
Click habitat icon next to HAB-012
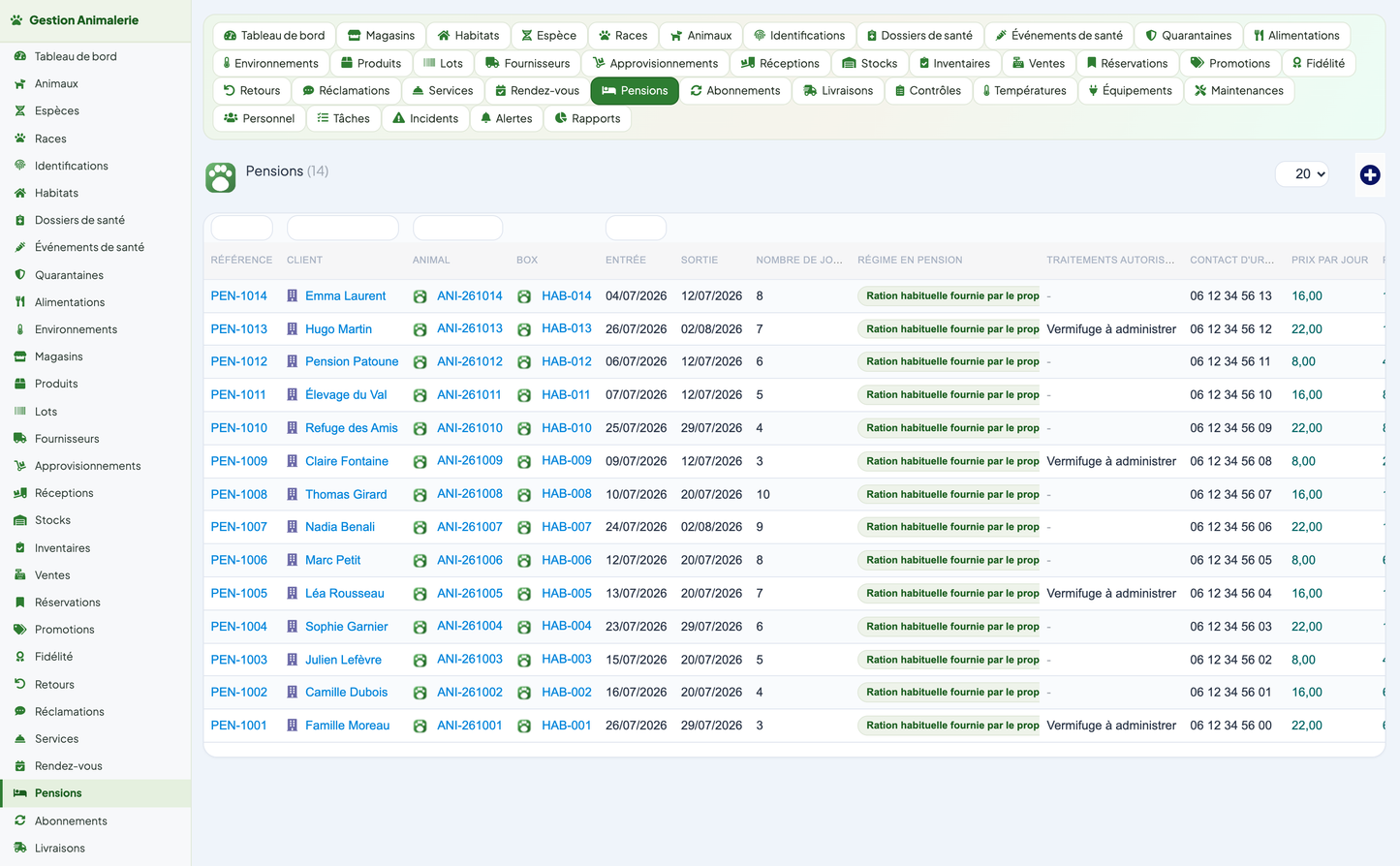(524, 362)
